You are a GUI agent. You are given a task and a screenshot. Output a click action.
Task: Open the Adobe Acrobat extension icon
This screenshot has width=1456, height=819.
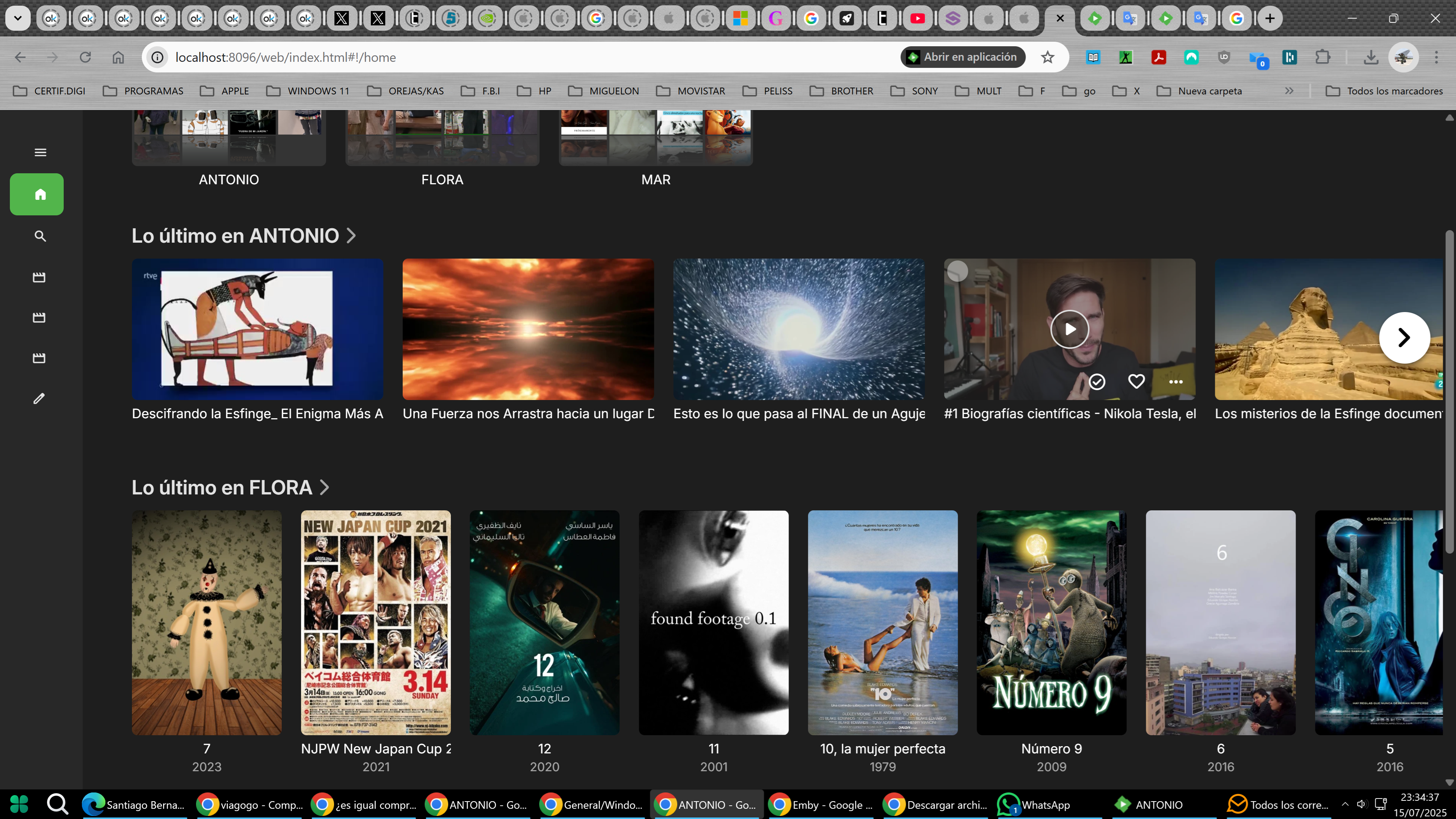[1158, 57]
